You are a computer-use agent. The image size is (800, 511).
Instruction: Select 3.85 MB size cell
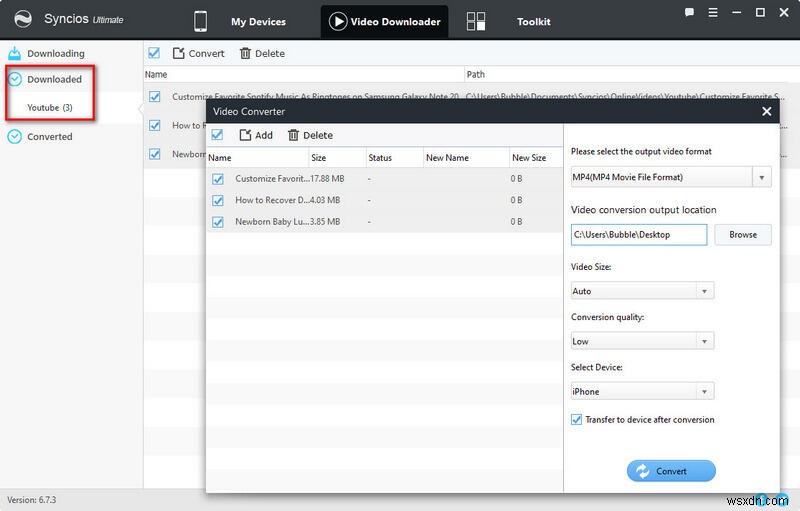[x=325, y=221]
